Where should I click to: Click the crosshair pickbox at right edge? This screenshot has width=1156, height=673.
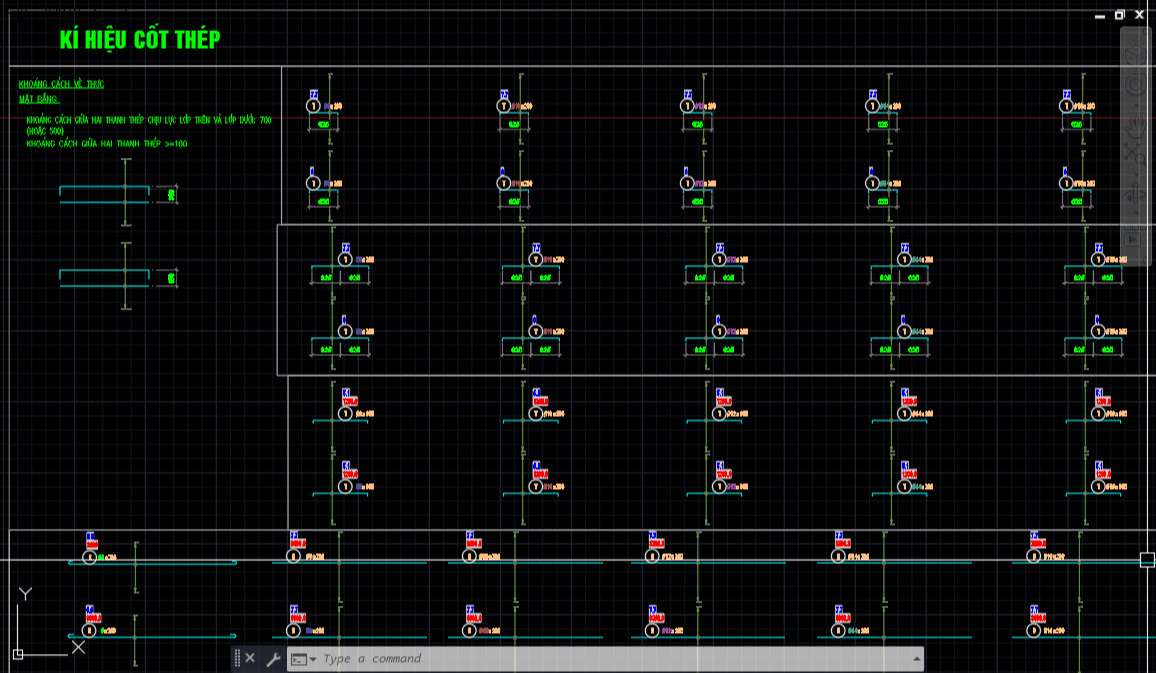[x=1147, y=560]
